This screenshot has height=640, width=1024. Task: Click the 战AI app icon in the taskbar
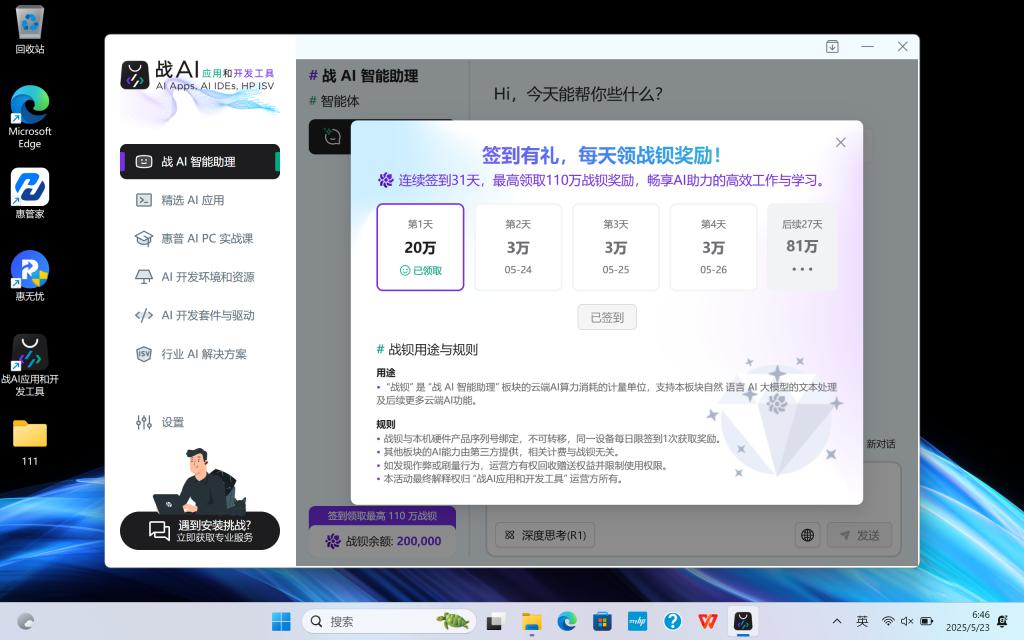point(743,621)
